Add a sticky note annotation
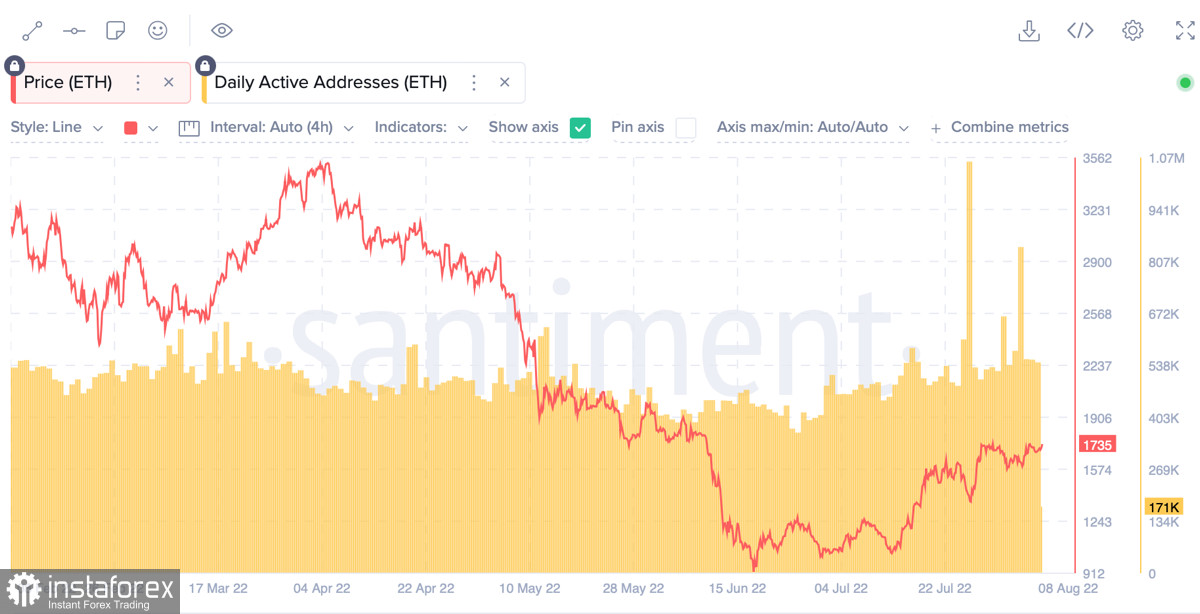The height and width of the screenshot is (614, 1200). pyautogui.click(x=115, y=31)
